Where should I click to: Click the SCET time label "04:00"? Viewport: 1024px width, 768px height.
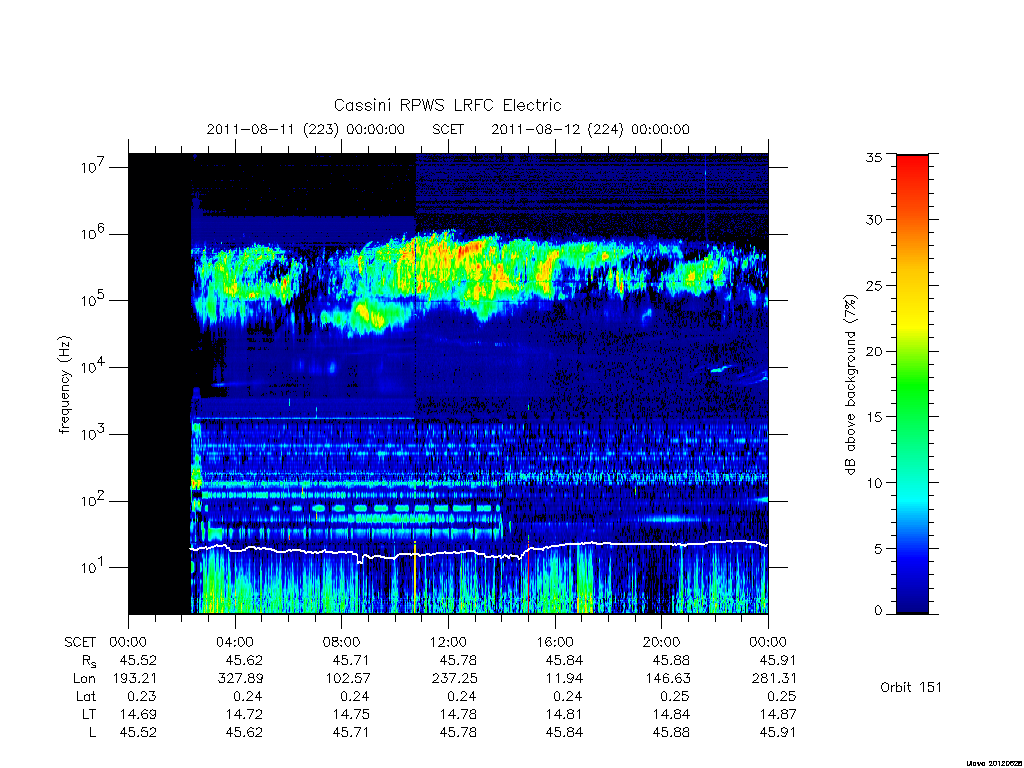tap(235, 642)
